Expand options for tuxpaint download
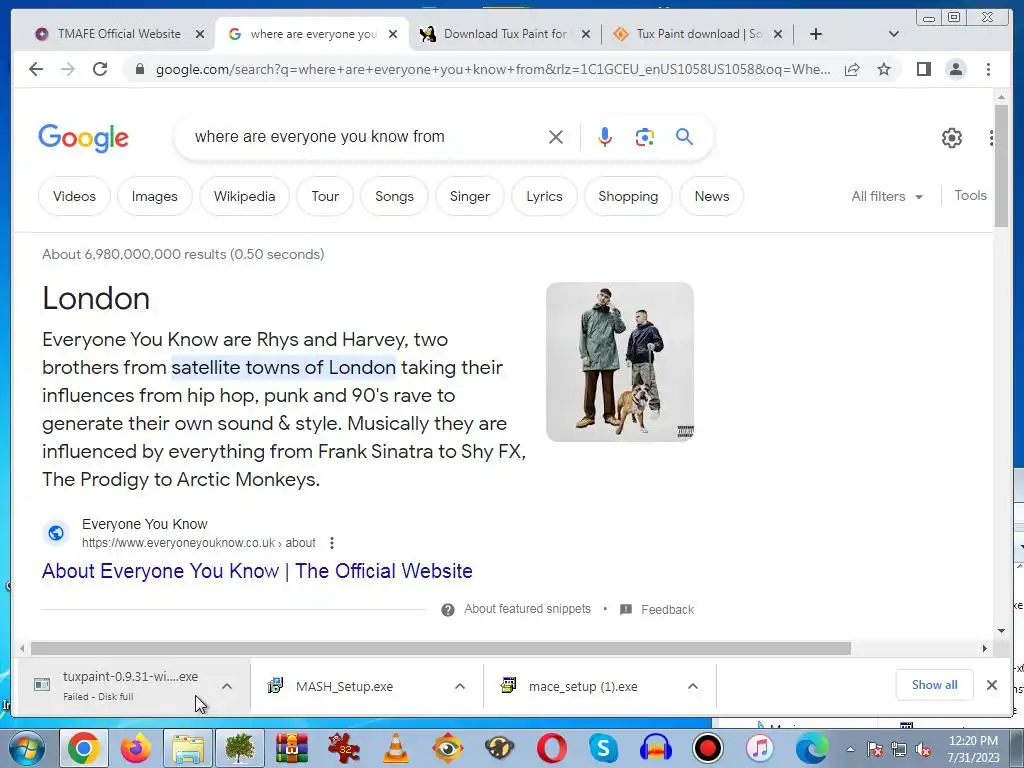1024x768 pixels. tap(227, 686)
